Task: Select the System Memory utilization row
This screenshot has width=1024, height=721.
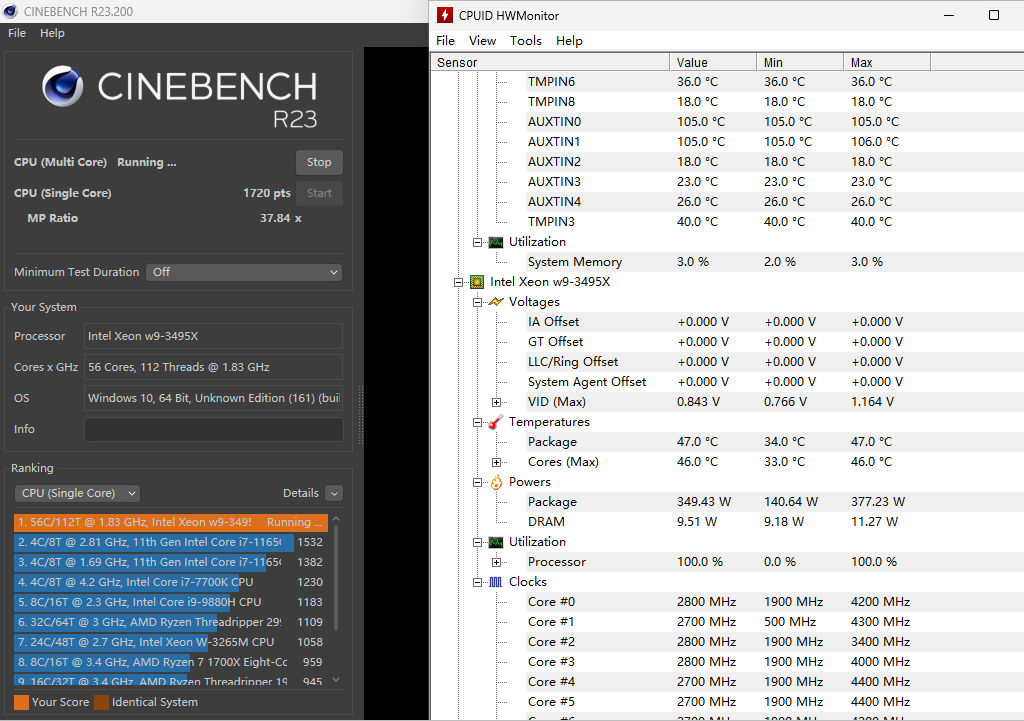Action: pos(727,262)
